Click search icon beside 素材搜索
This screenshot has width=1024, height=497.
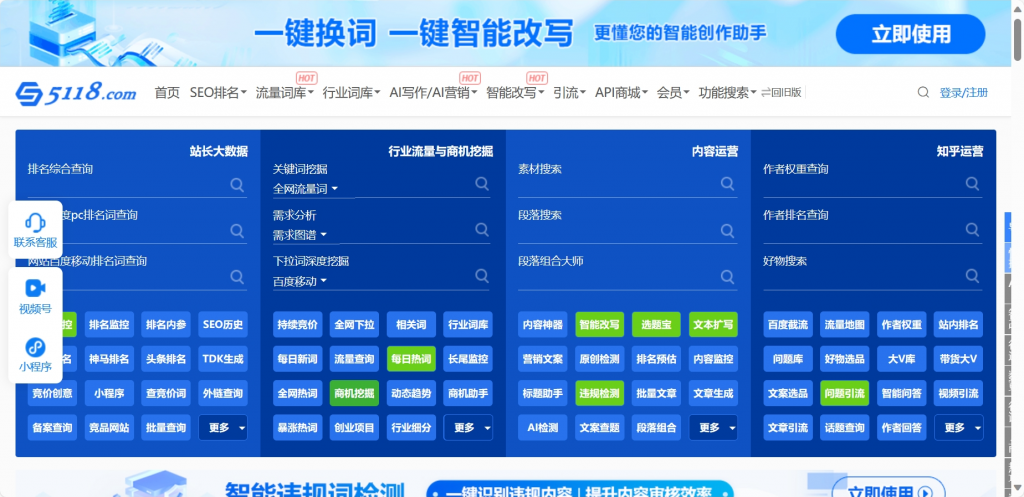click(728, 185)
